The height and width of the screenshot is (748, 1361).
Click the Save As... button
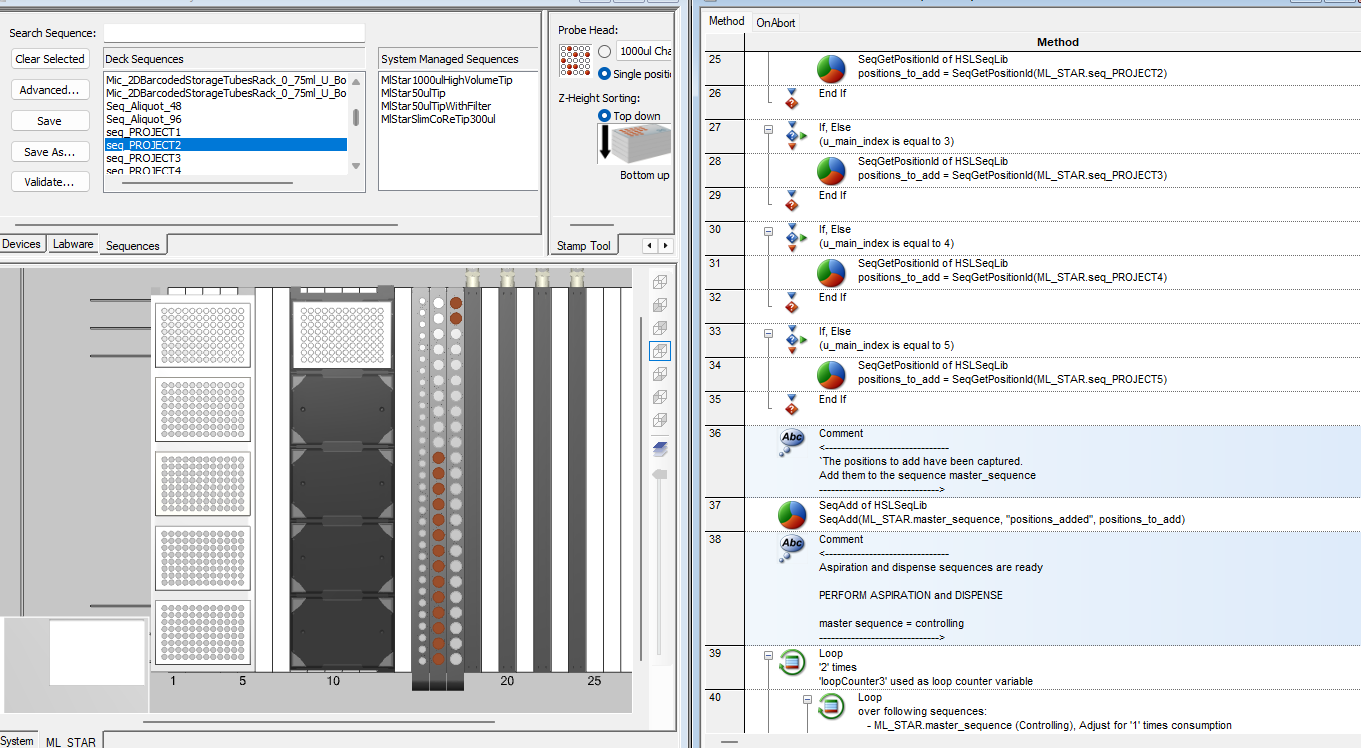(50, 152)
